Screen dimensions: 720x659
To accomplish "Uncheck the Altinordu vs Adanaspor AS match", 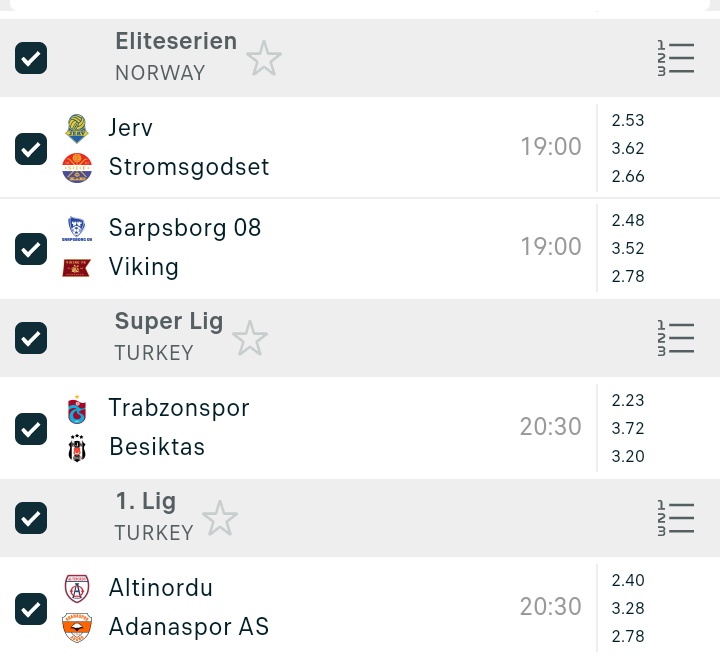I will (31, 608).
